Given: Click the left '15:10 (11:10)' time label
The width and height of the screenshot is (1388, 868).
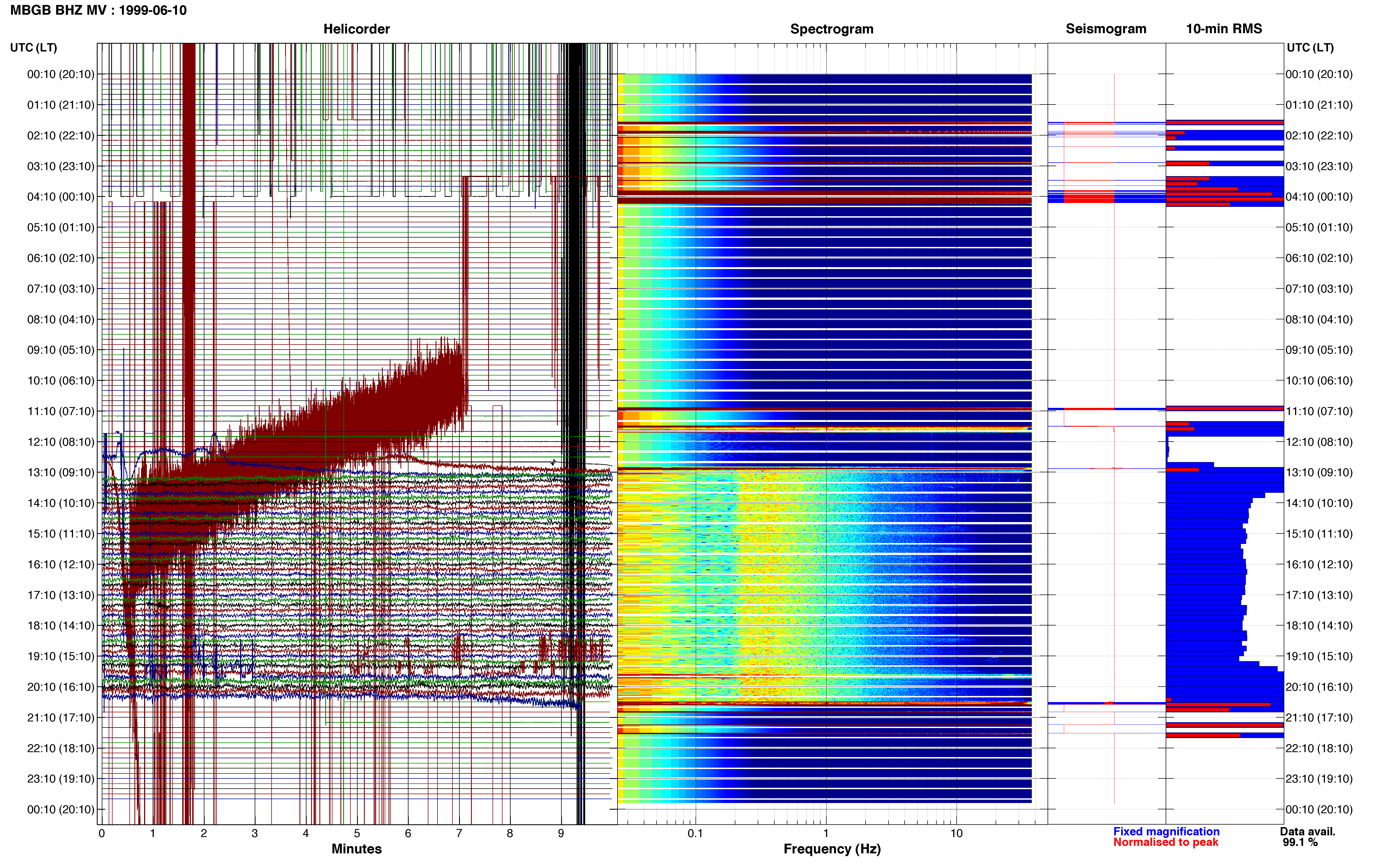Looking at the screenshot, I should point(61,534).
